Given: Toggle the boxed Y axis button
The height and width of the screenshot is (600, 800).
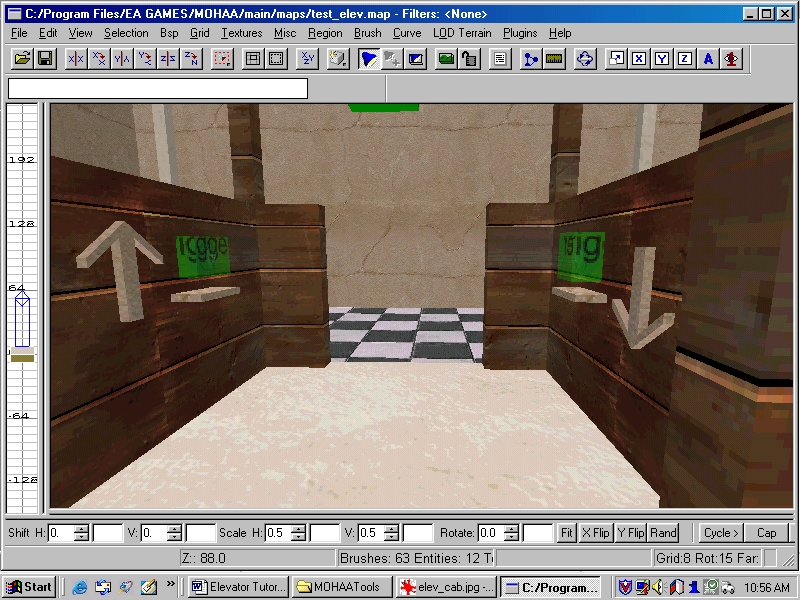Looking at the screenshot, I should (x=662, y=59).
